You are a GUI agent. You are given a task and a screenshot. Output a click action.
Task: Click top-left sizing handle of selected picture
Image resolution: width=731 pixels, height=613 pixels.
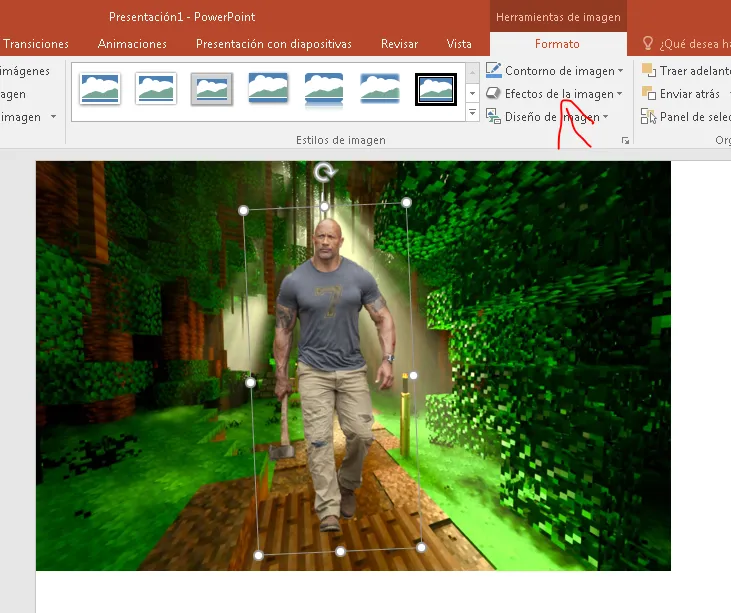coord(243,211)
